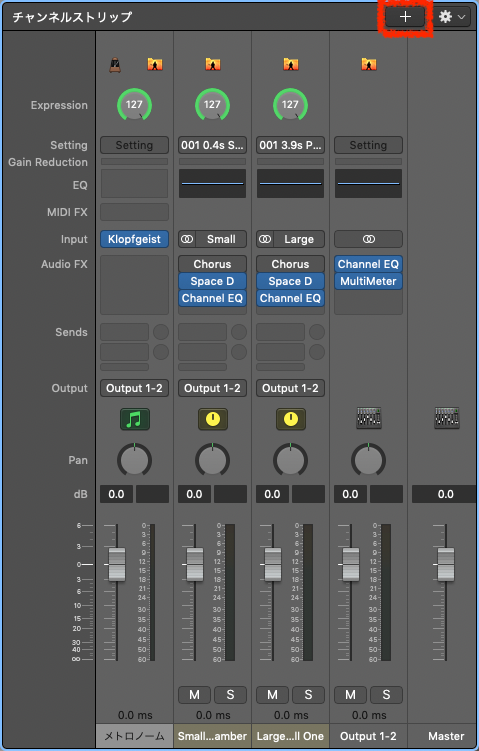This screenshot has height=751, width=479.
Task: Click the patch picture icon on Small Chamber strip
Action: [x=213, y=64]
